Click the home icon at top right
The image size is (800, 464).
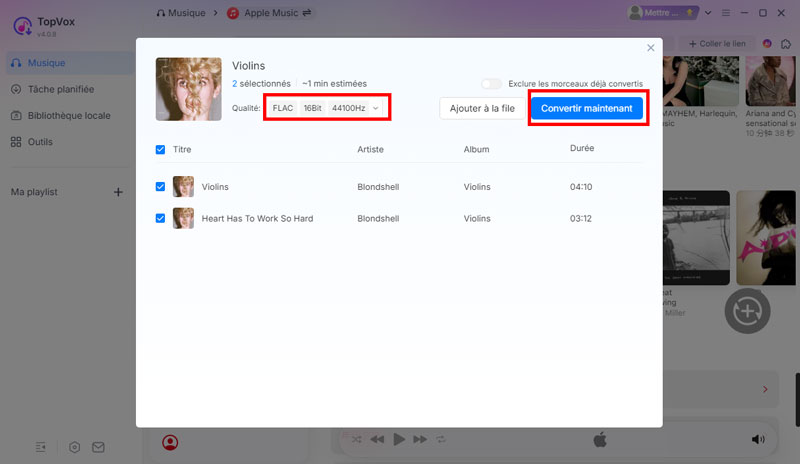(x=786, y=44)
